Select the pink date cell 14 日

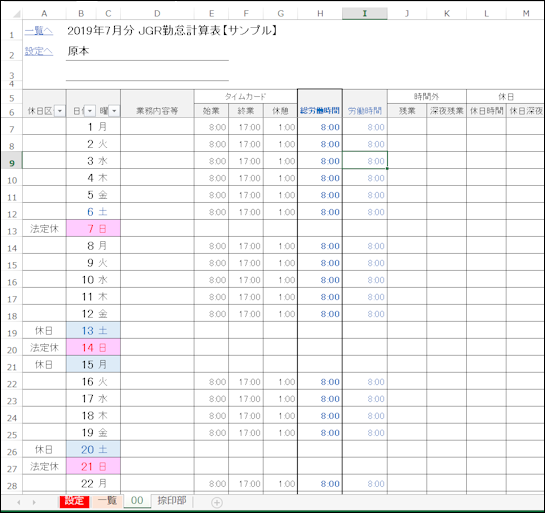(93, 347)
